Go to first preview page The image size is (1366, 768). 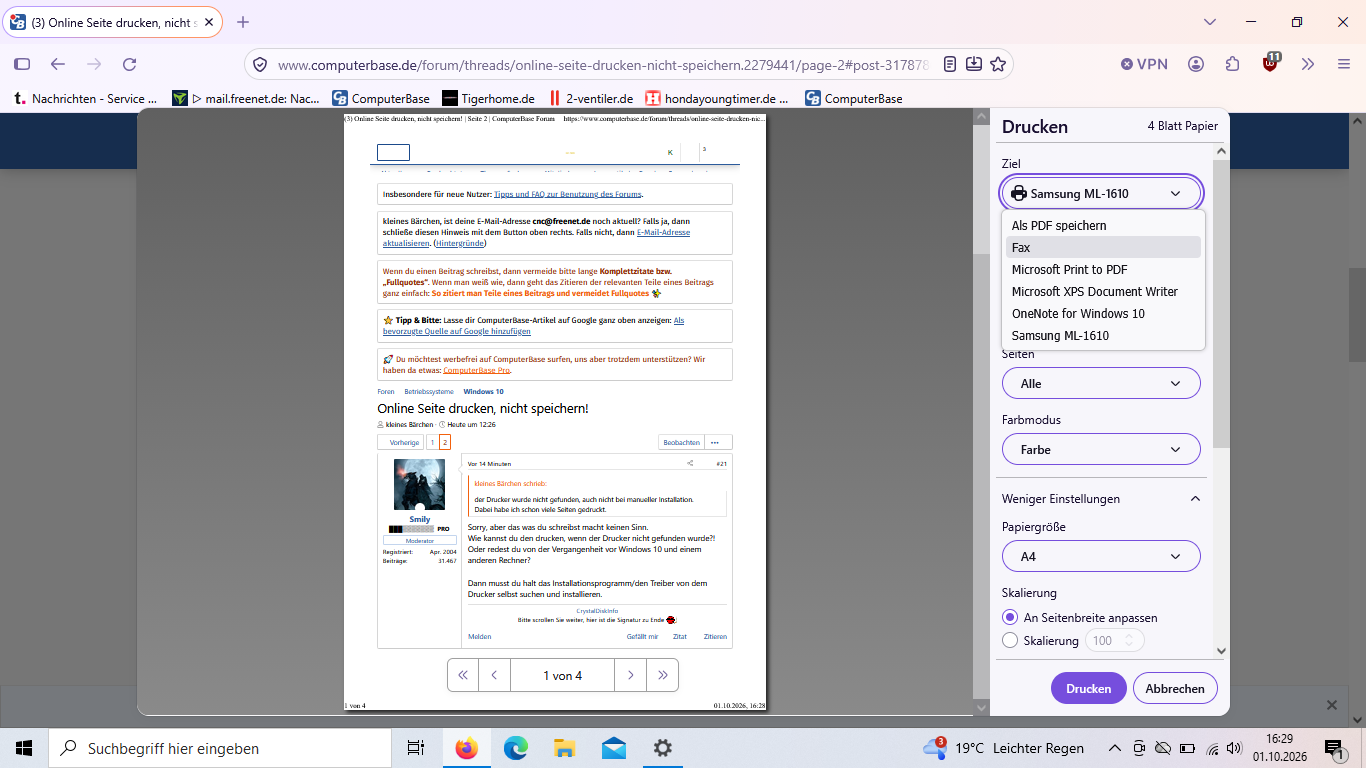pyautogui.click(x=463, y=676)
